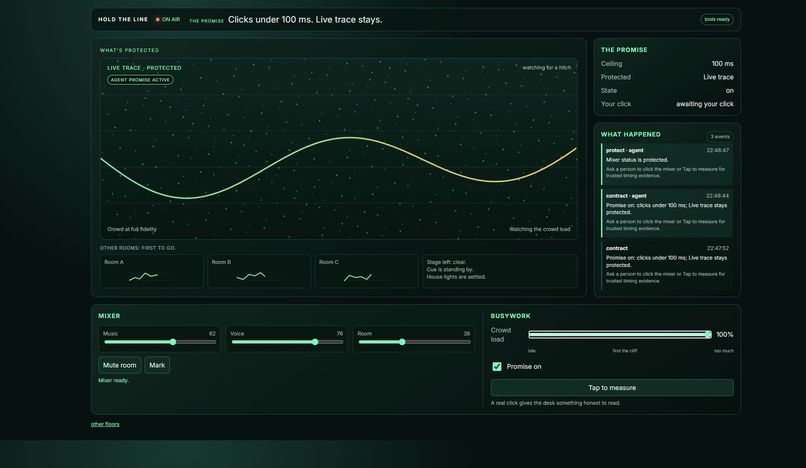Open the 'contract · agent' event entry
Viewport: 806px width, 468px height.
[x=667, y=213]
